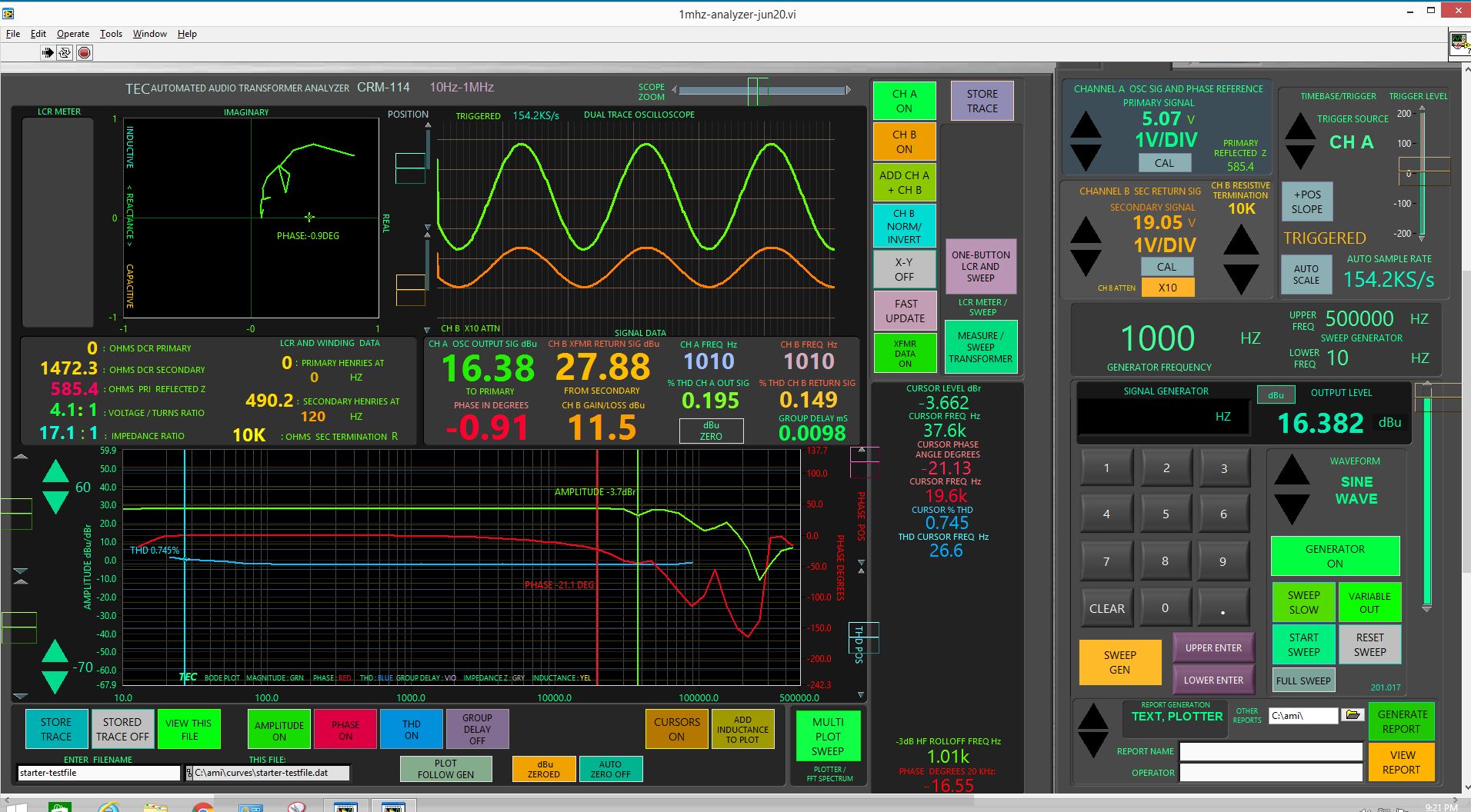Click the trigger source down arrow
The width and height of the screenshot is (1471, 812).
tap(1300, 157)
